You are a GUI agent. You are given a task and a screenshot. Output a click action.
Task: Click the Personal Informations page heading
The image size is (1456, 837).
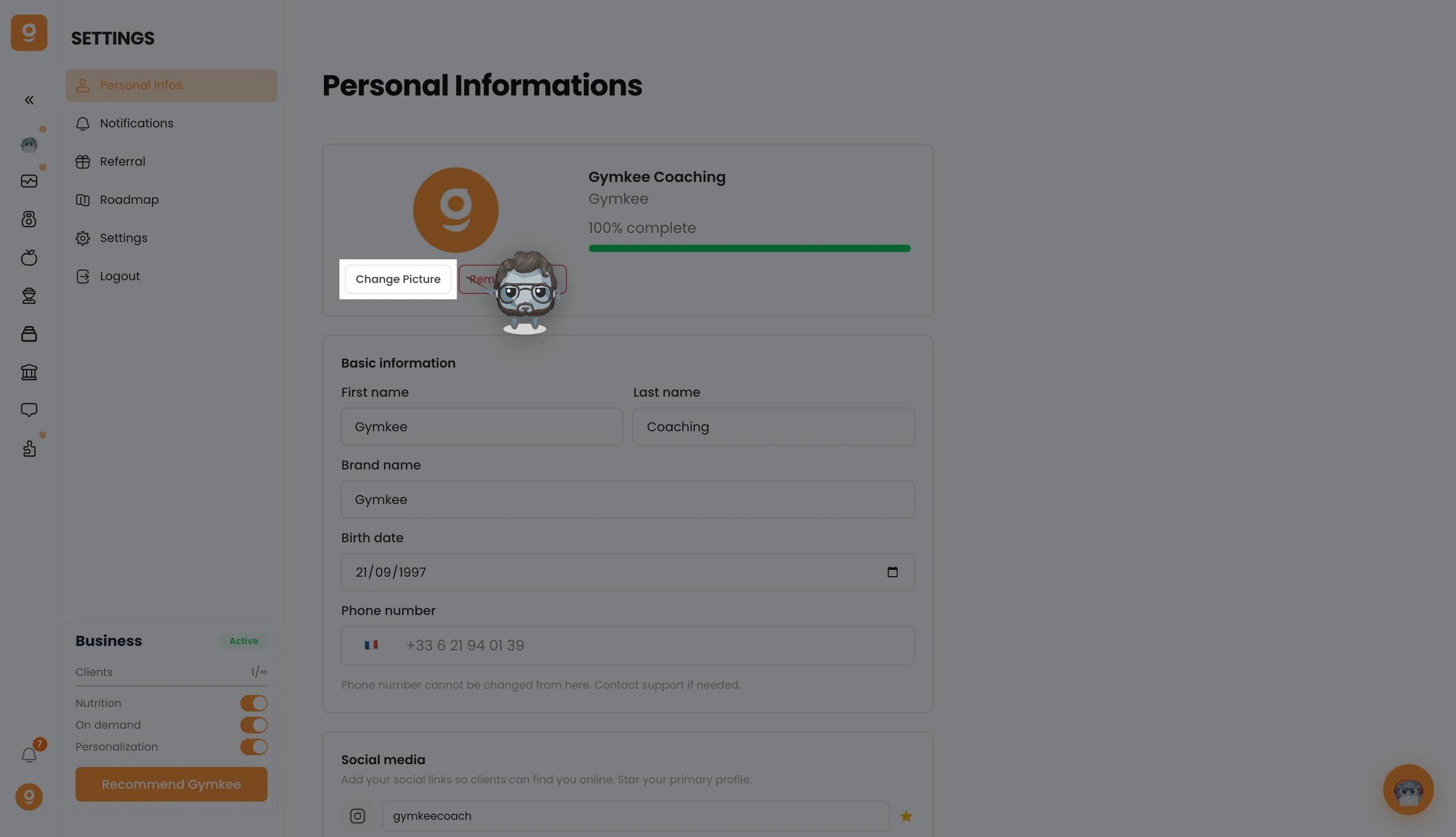point(482,86)
